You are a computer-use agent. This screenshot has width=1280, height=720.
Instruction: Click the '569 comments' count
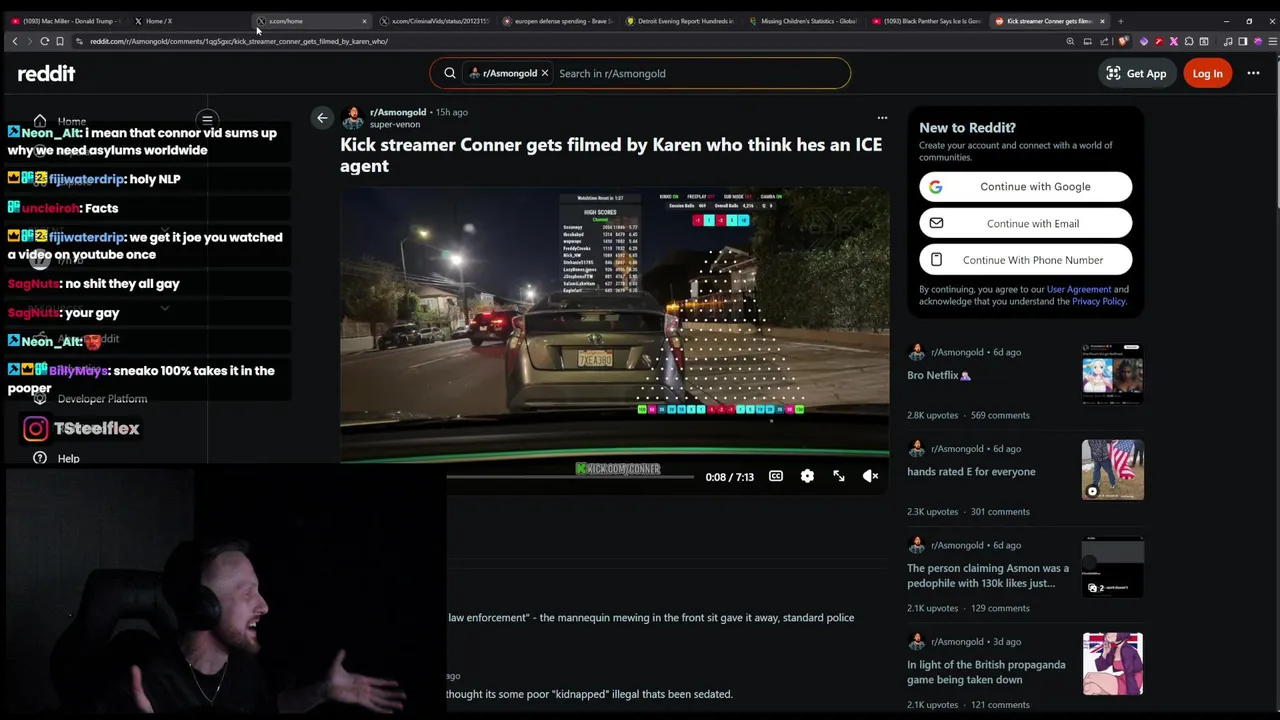click(1000, 415)
